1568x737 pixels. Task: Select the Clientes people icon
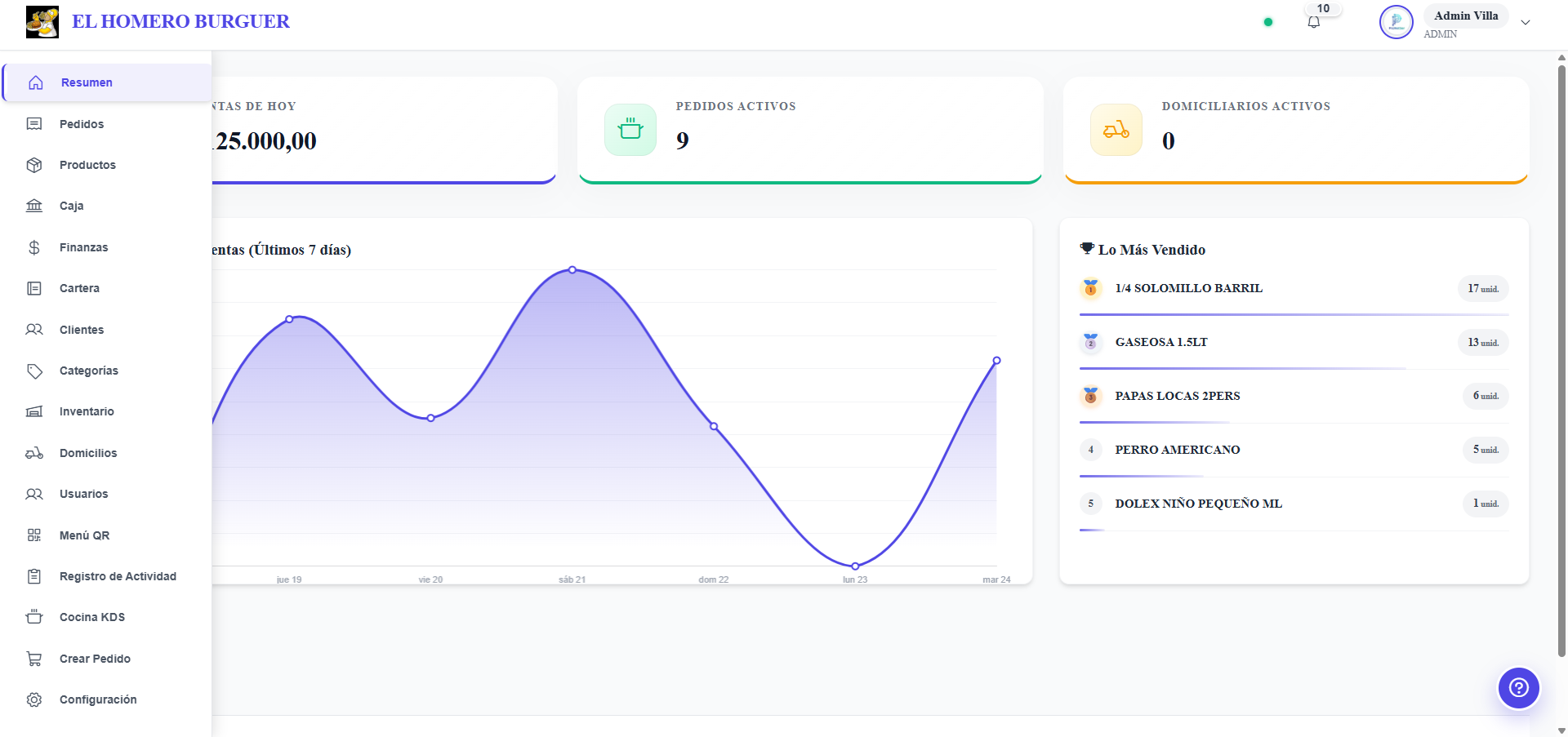pos(33,329)
